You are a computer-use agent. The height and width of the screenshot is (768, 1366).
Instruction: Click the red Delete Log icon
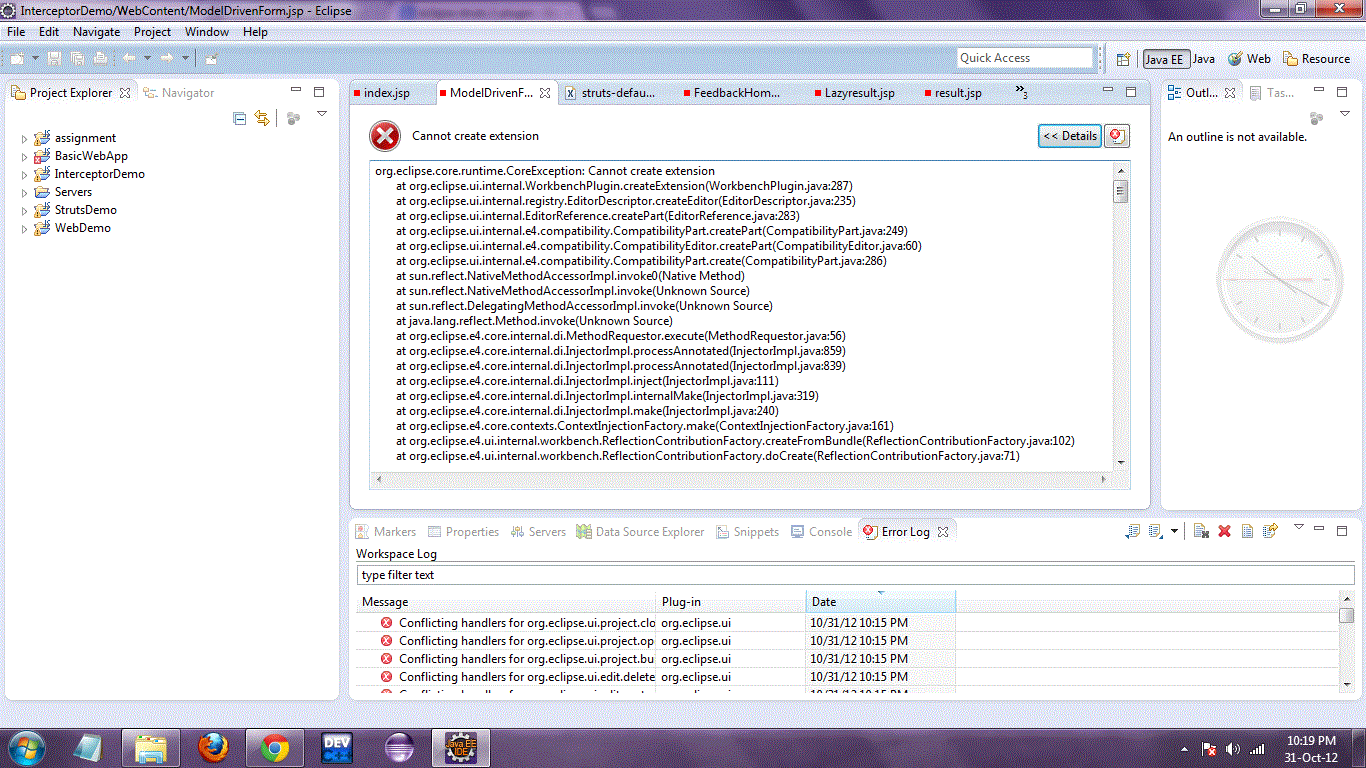pos(1224,531)
